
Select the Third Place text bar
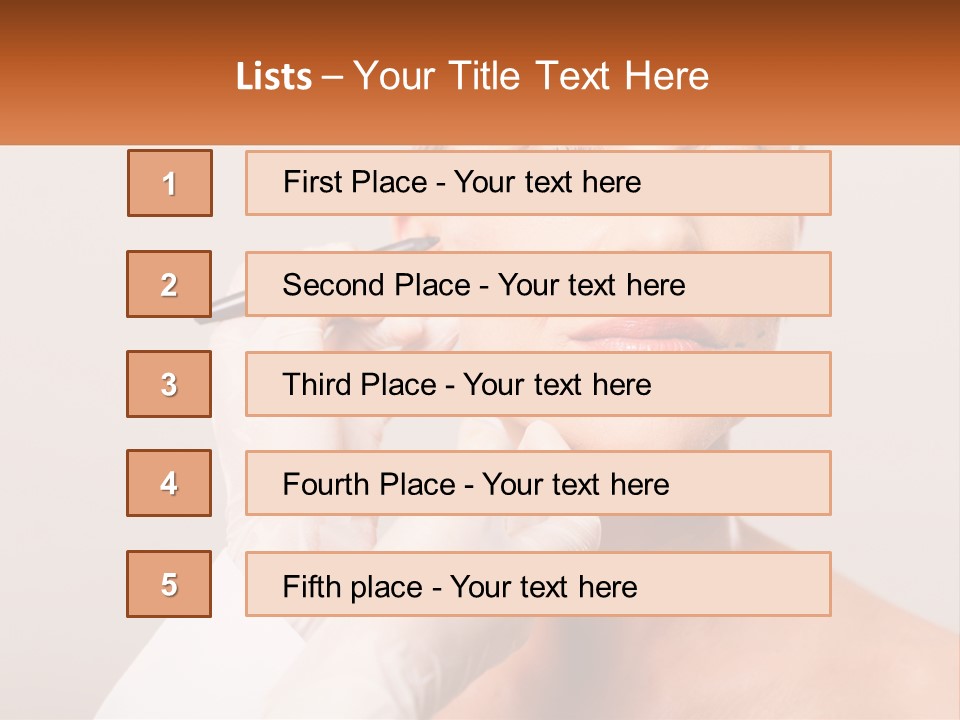pyautogui.click(x=538, y=384)
